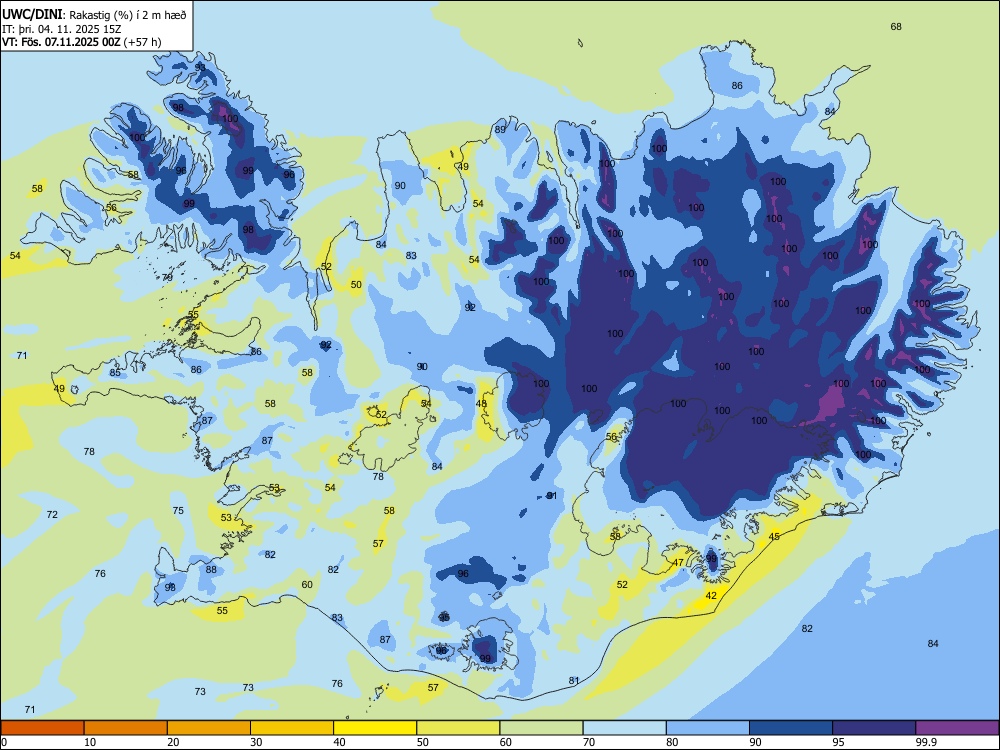Click the orange 10–20 legend swatch
Screen dimensions: 1000x750
[x=126, y=728]
